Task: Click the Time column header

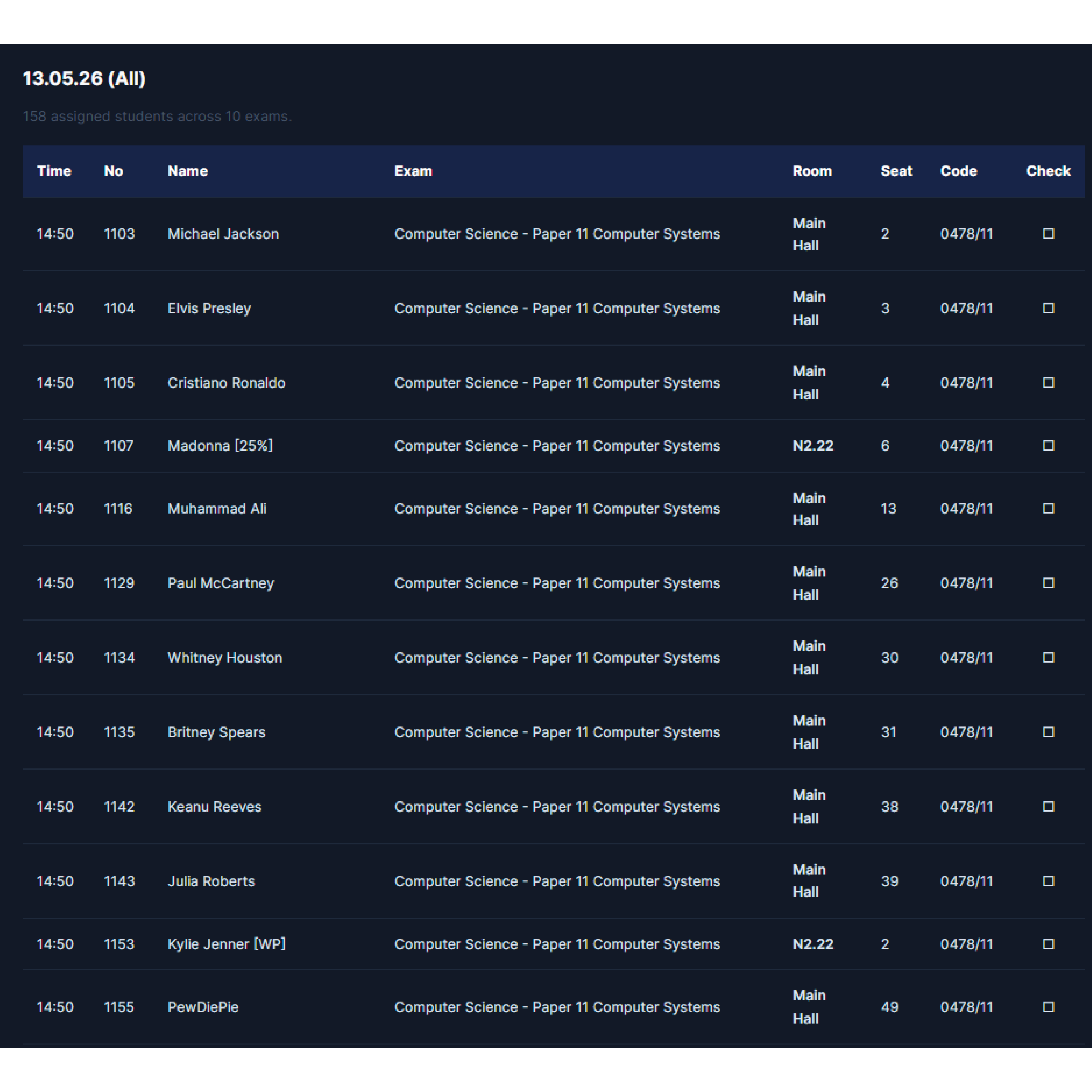Action: pyautogui.click(x=54, y=171)
